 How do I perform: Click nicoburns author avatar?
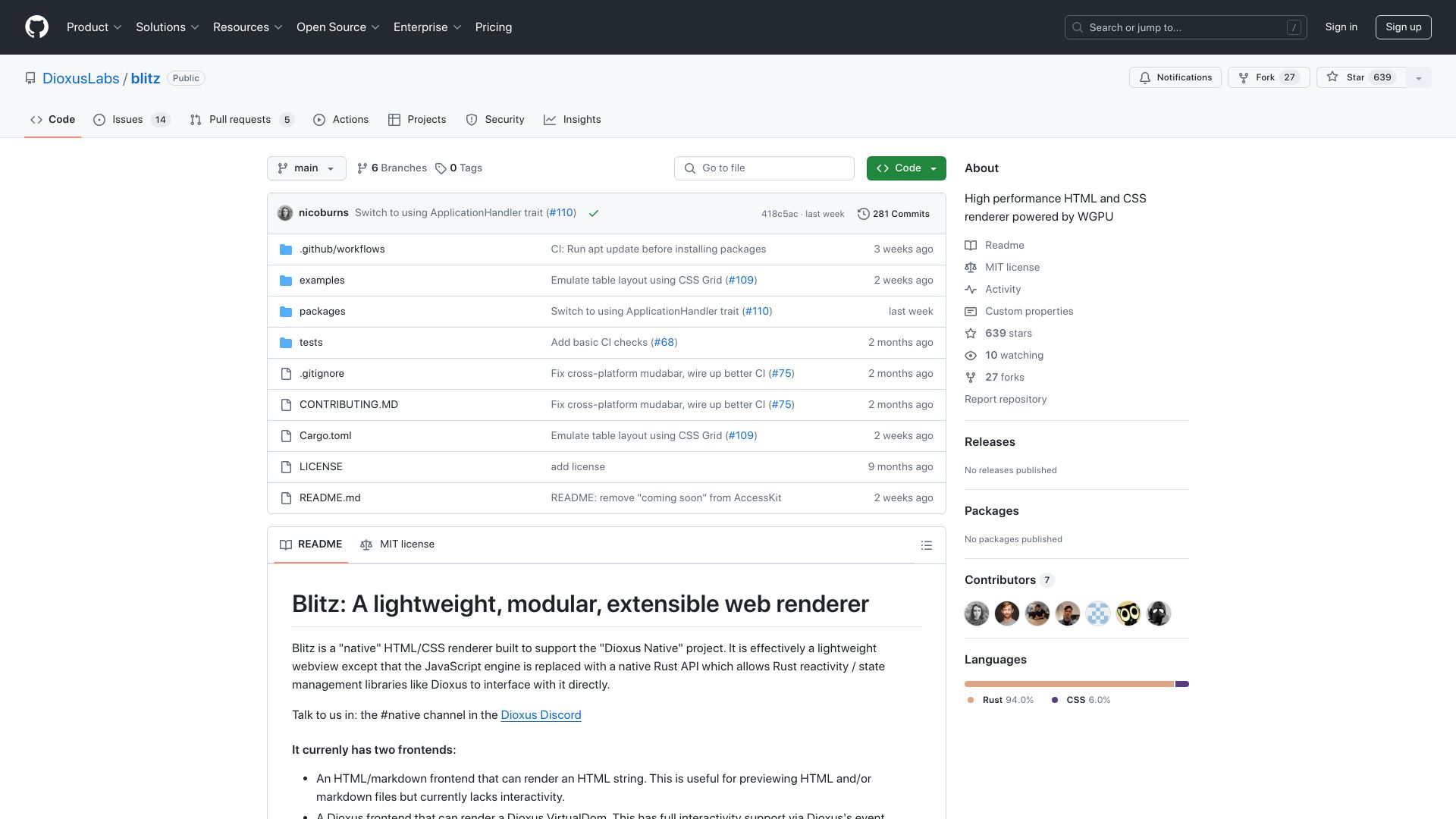[x=285, y=213]
